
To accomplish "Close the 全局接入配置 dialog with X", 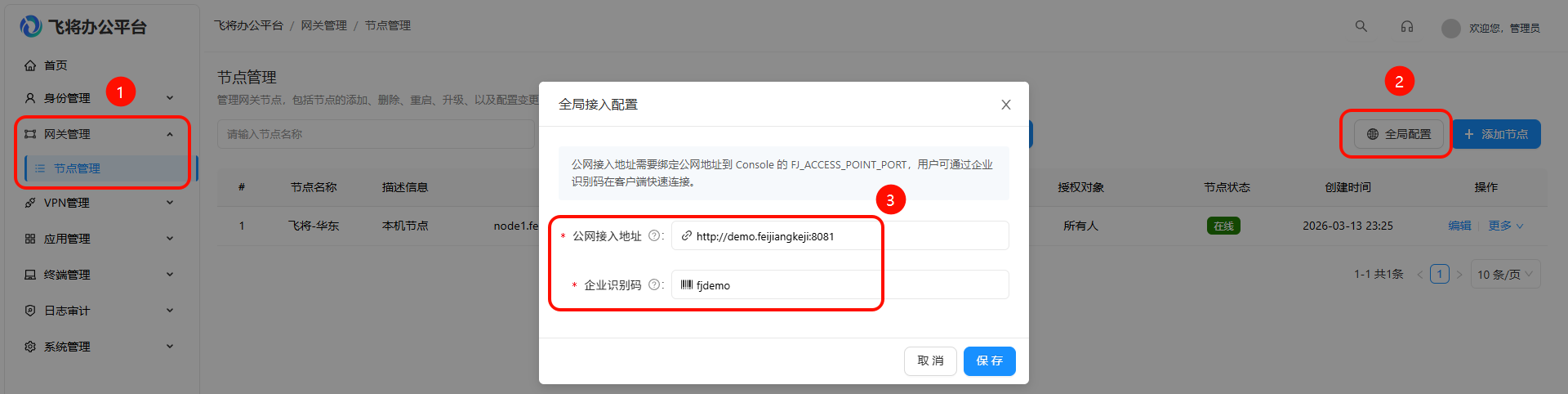I will click(x=1005, y=105).
